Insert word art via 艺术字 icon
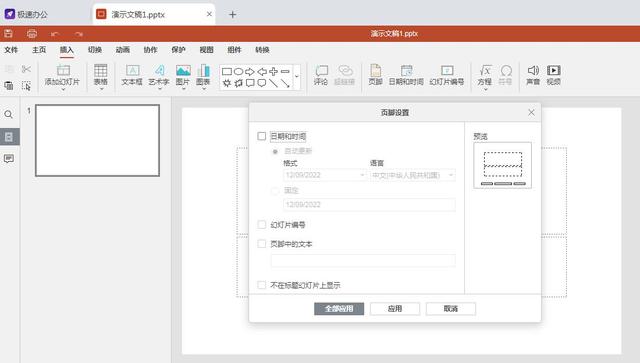The height and width of the screenshot is (363, 640). pos(159,70)
